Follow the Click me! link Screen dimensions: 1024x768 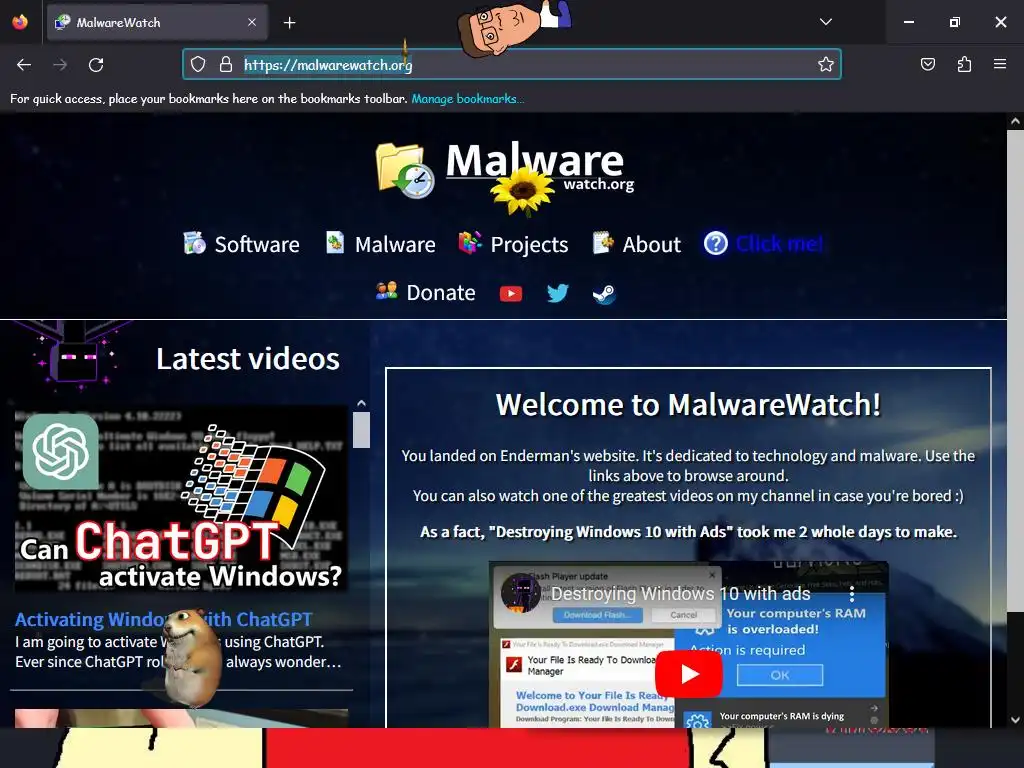tap(779, 244)
